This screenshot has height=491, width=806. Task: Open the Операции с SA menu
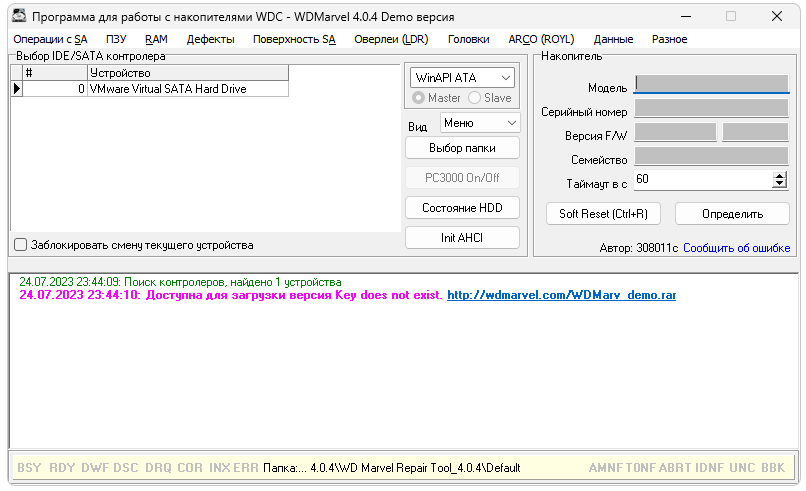pyautogui.click(x=50, y=39)
